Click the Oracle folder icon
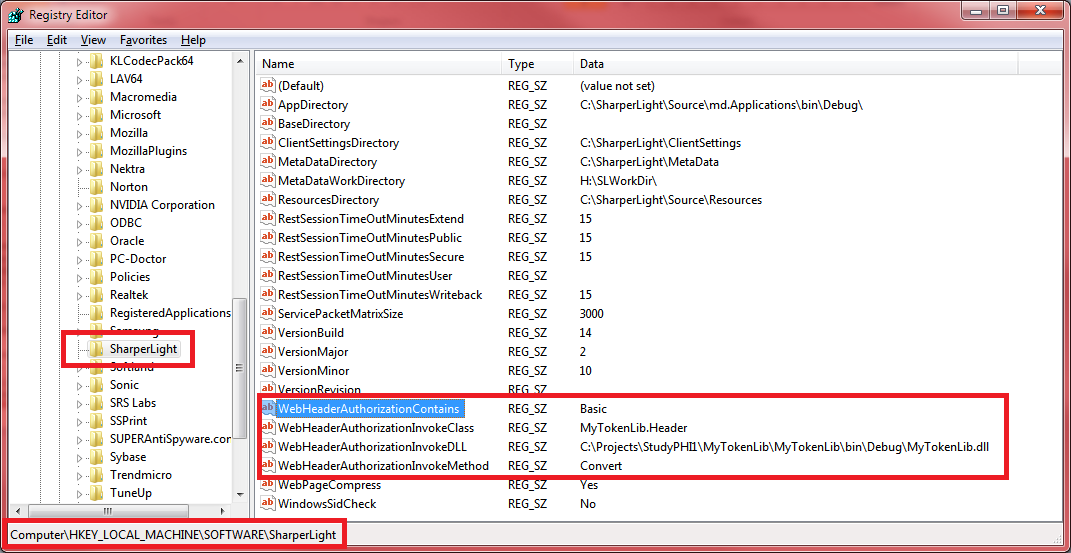 point(97,240)
